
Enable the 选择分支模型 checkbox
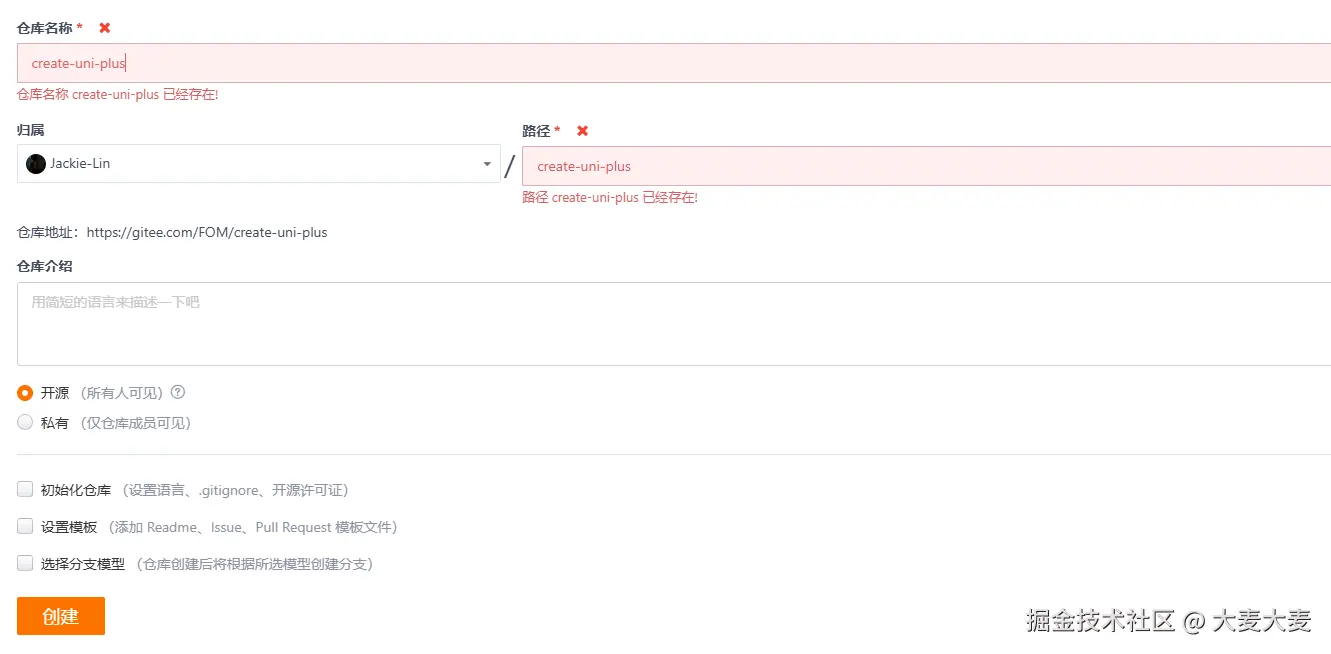25,563
